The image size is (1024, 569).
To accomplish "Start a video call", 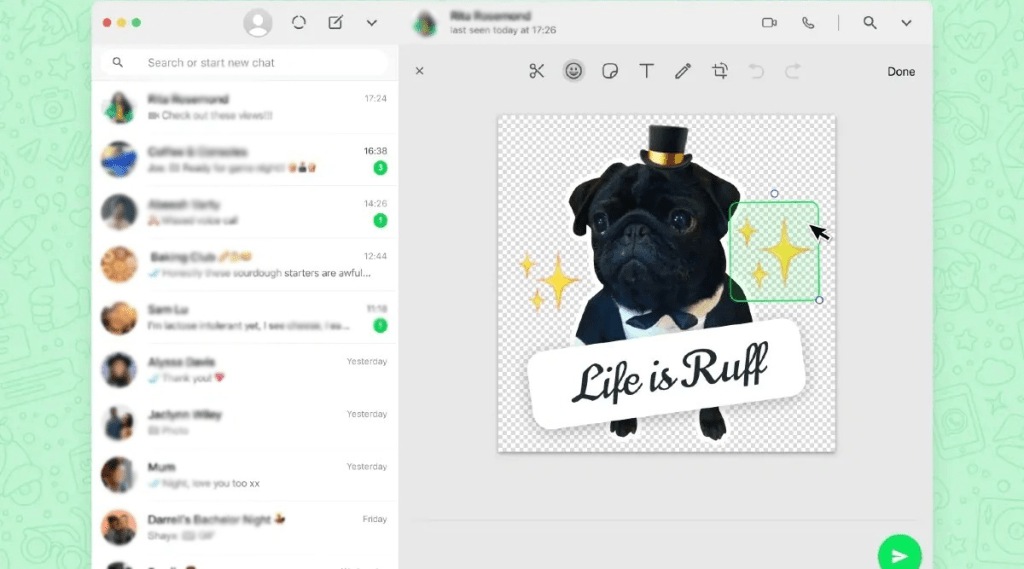I will click(x=769, y=22).
